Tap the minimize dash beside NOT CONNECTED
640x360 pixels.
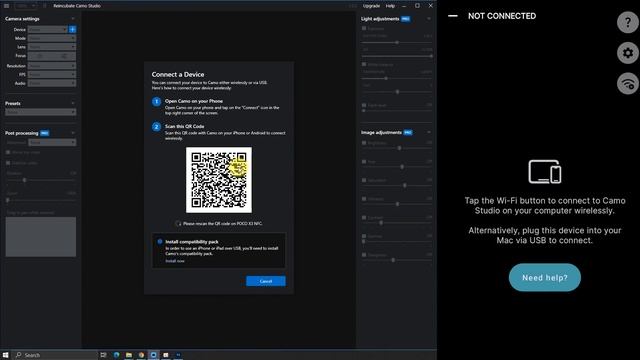453,16
